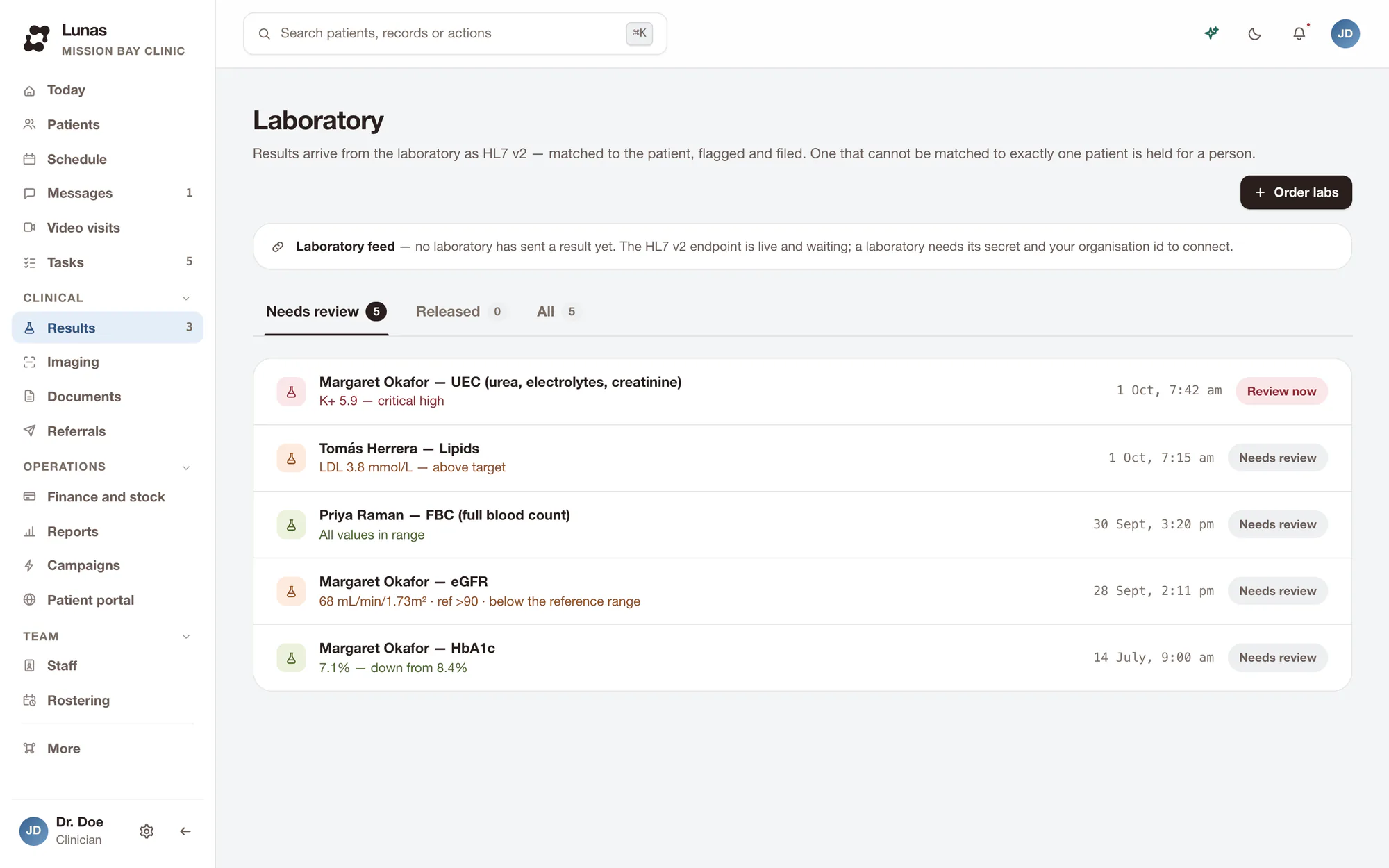
Task: Click the flask icon on the UEC result row
Action: [291, 392]
